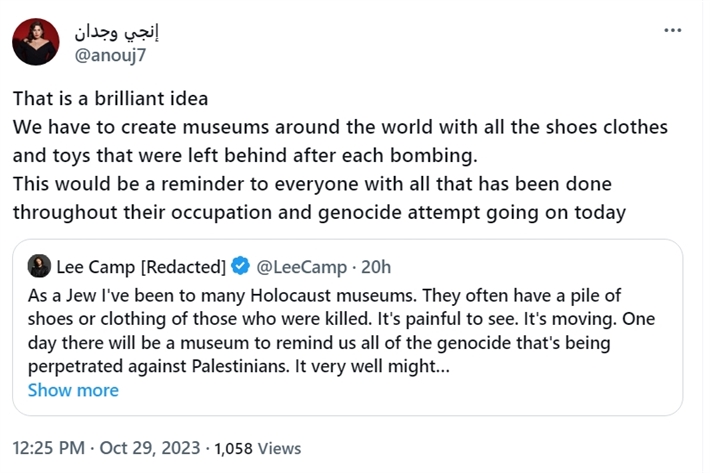710x473 pixels.
Task: Click the "Views" label at the bottom
Action: (x=280, y=449)
